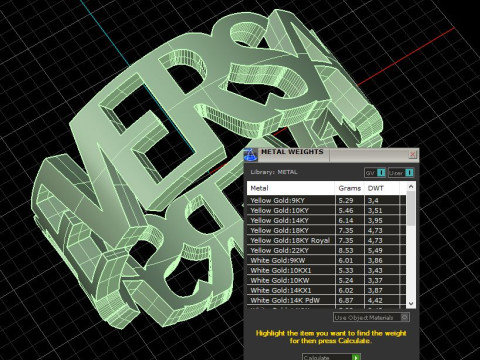Toggle the GV library switch
Image resolution: width=480 pixels, height=360 pixels.
coord(375,173)
